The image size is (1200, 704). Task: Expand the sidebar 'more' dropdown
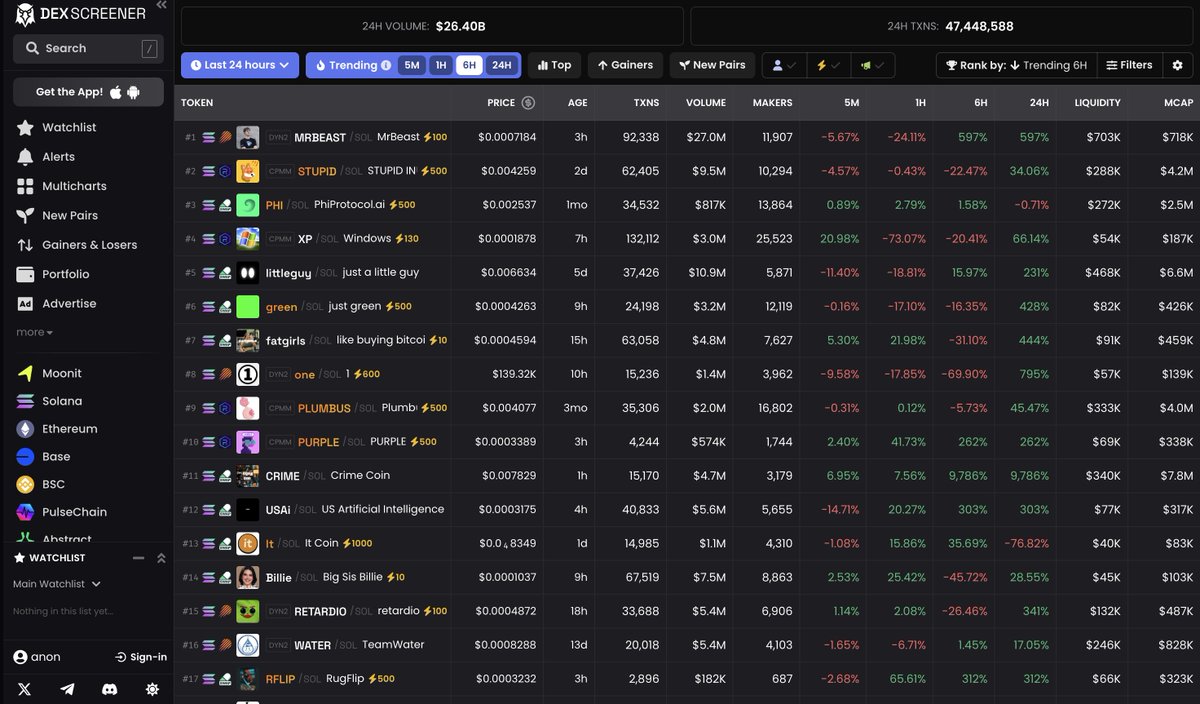34,332
